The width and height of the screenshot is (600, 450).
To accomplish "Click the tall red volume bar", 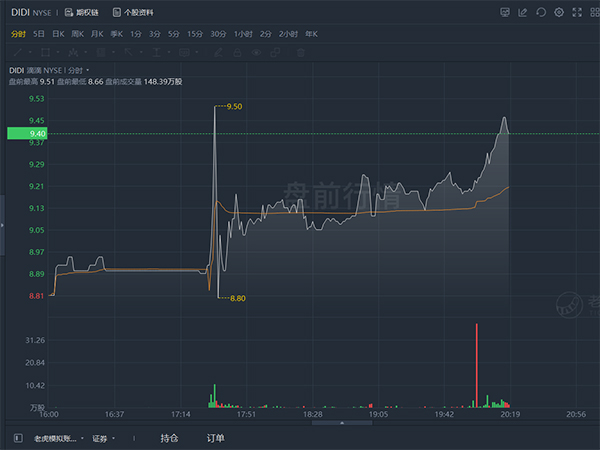I will click(x=476, y=365).
